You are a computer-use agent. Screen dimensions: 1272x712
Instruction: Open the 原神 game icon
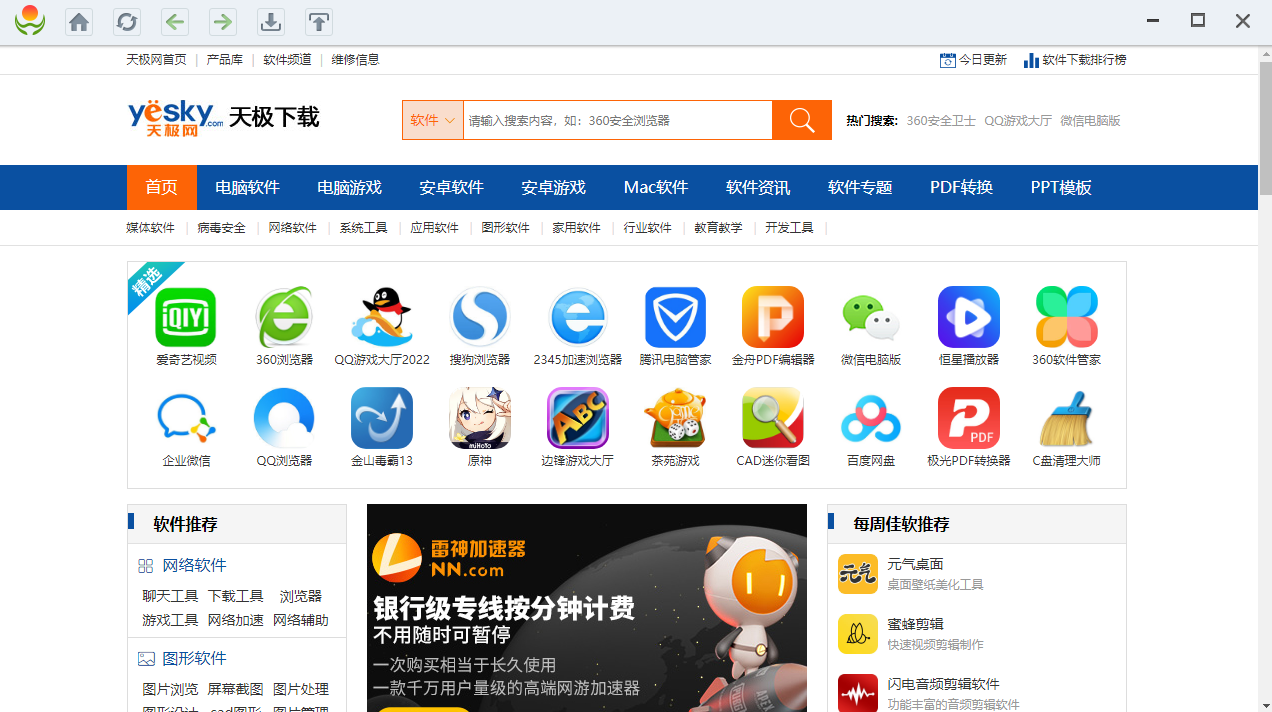[x=480, y=418]
